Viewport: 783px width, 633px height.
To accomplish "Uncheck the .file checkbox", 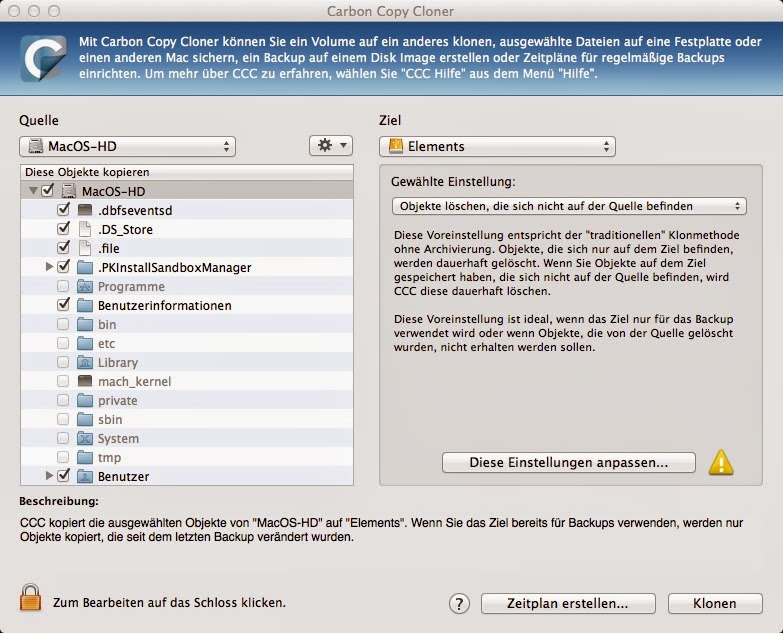I will pos(63,248).
